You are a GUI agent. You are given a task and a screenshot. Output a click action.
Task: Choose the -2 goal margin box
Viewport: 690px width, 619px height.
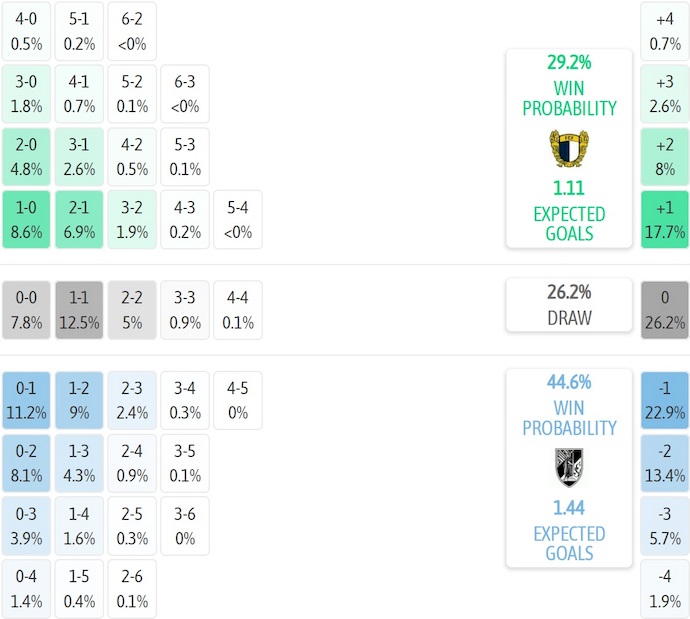pyautogui.click(x=664, y=463)
